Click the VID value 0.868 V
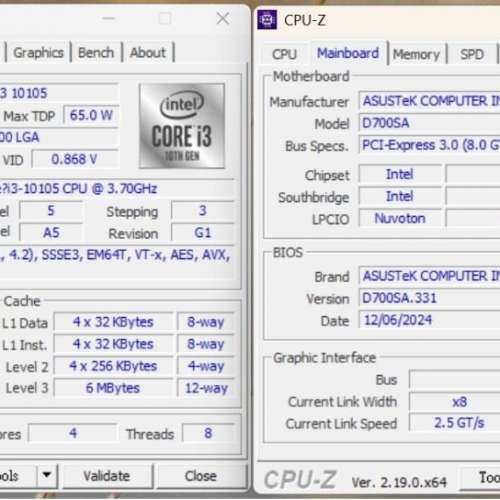The height and width of the screenshot is (500, 500). (75, 159)
